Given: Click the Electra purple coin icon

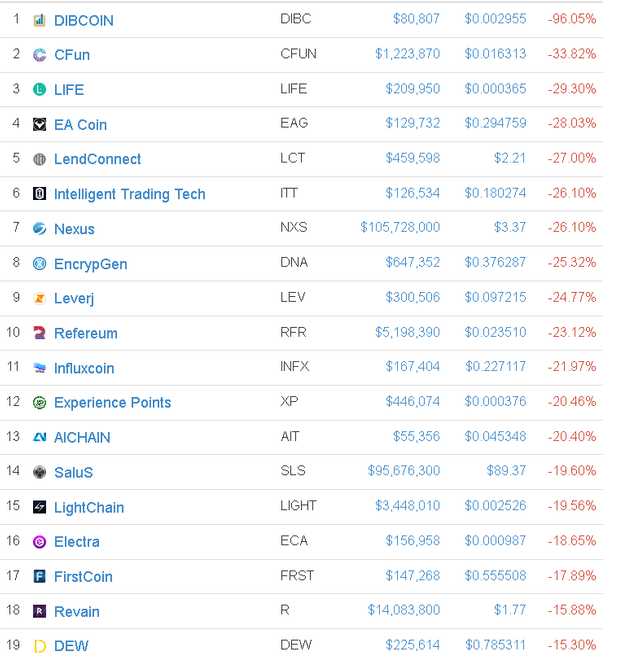Looking at the screenshot, I should point(39,542).
